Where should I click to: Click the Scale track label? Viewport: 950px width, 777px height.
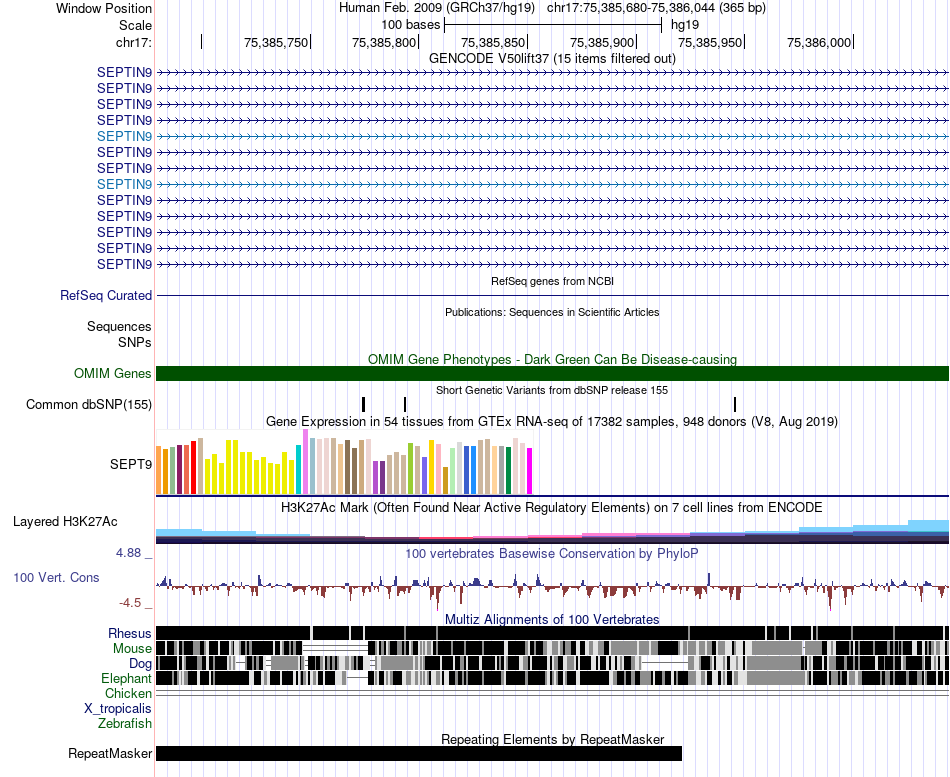135,25
